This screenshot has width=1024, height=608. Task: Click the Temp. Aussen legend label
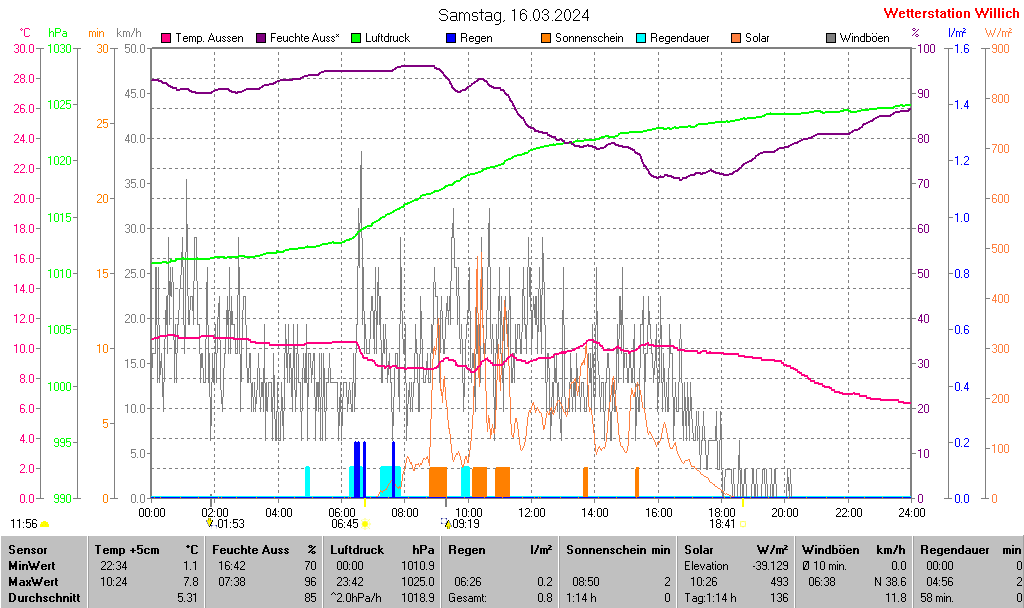[209, 38]
